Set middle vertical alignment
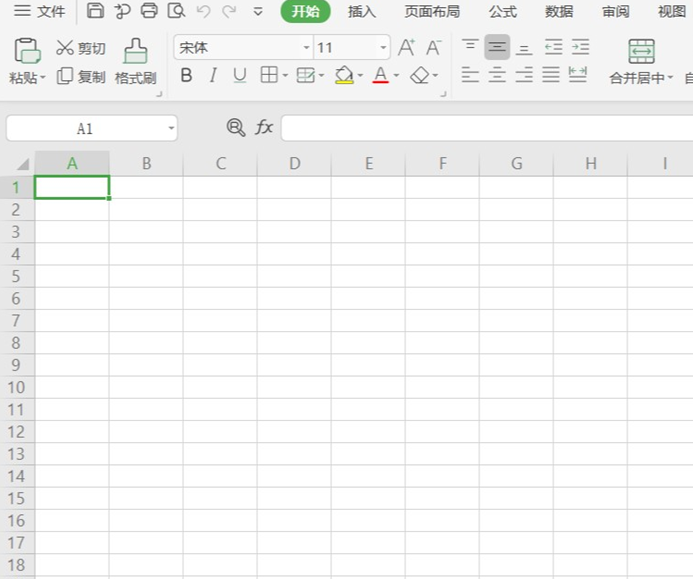Viewport: 693px width, 579px height. tap(497, 46)
